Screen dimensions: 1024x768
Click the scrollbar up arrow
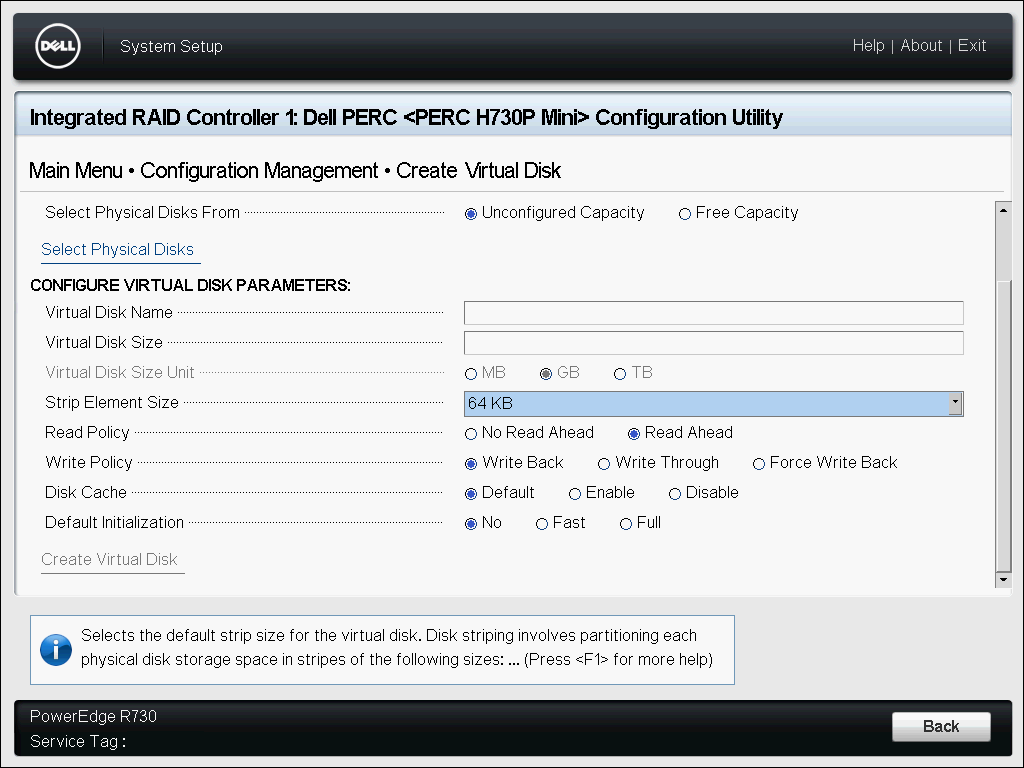1003,210
